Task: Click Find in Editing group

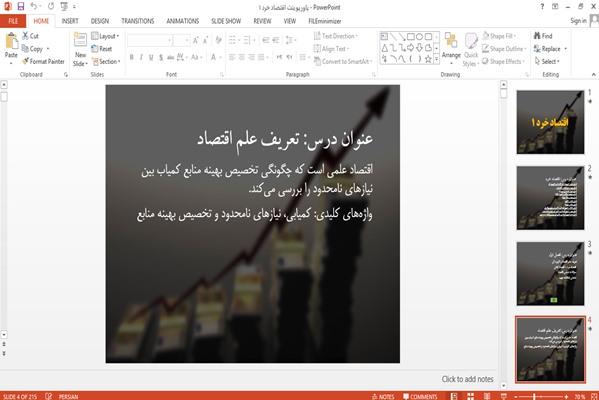Action: coord(543,36)
